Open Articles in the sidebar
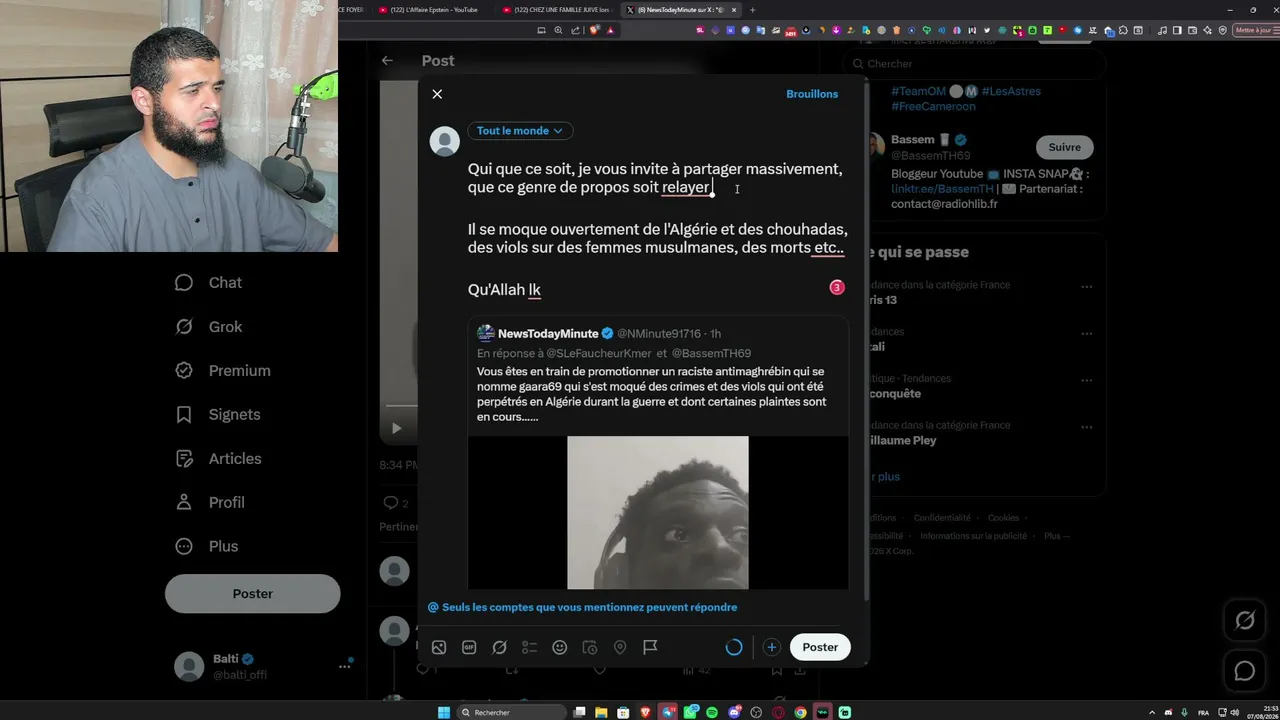 (218, 459)
